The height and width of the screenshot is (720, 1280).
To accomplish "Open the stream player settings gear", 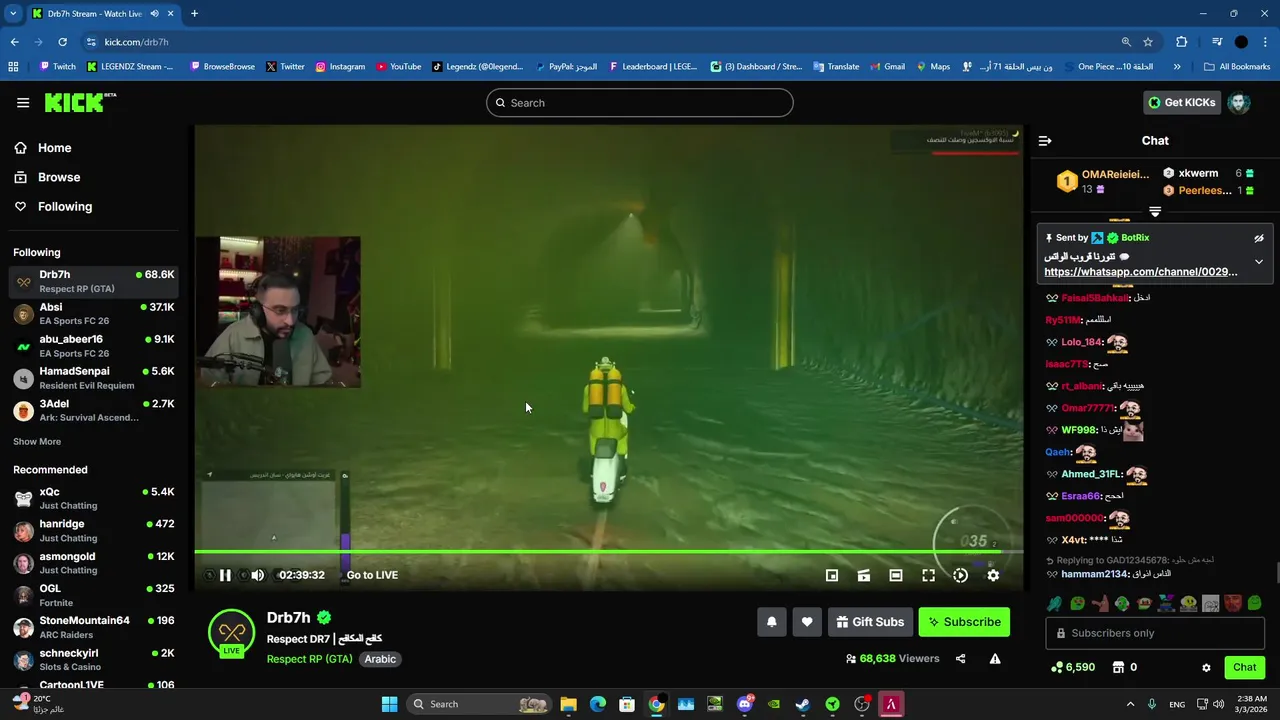I will click(x=993, y=575).
